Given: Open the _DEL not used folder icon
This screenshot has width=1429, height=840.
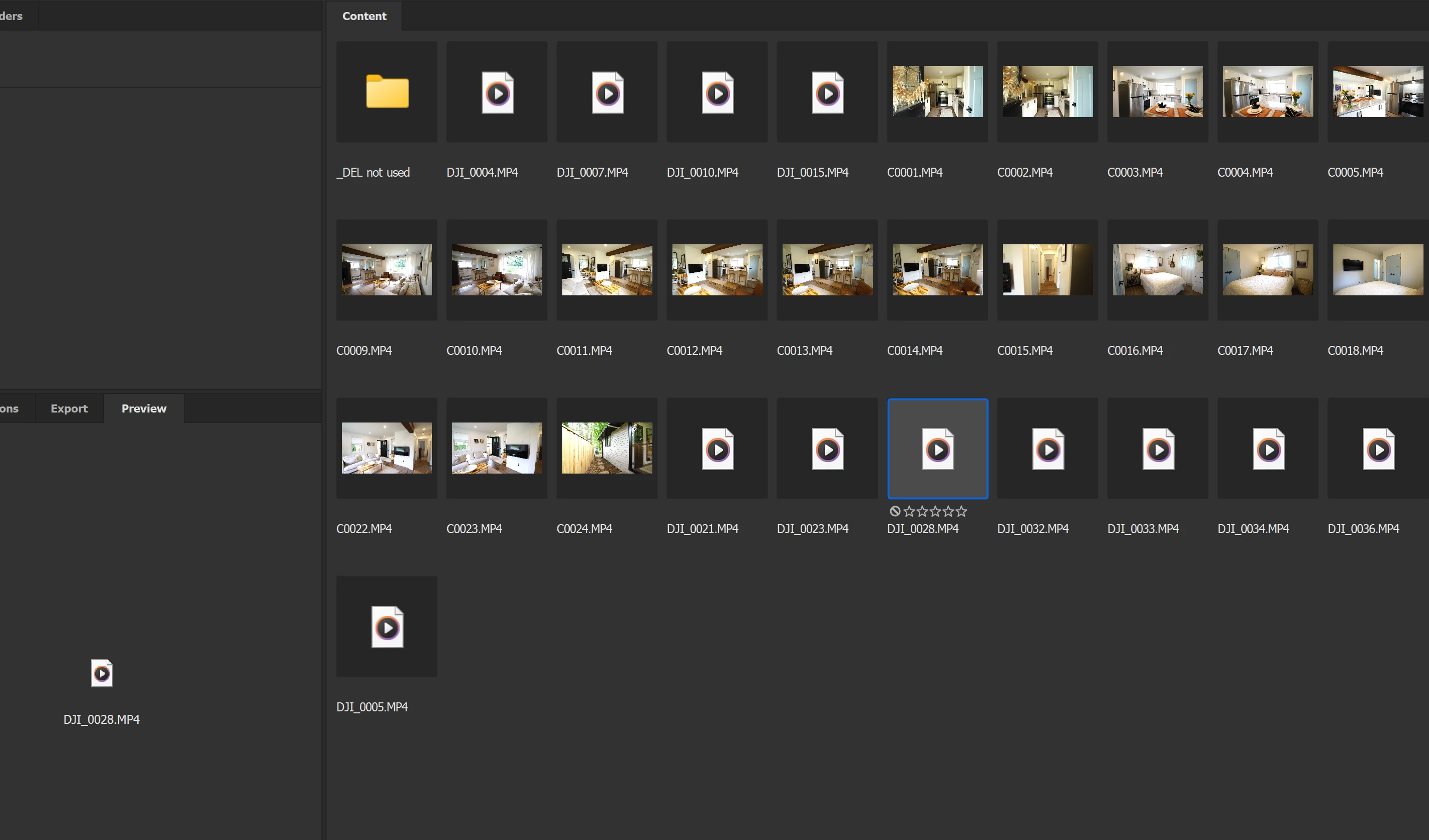Looking at the screenshot, I should tap(387, 91).
